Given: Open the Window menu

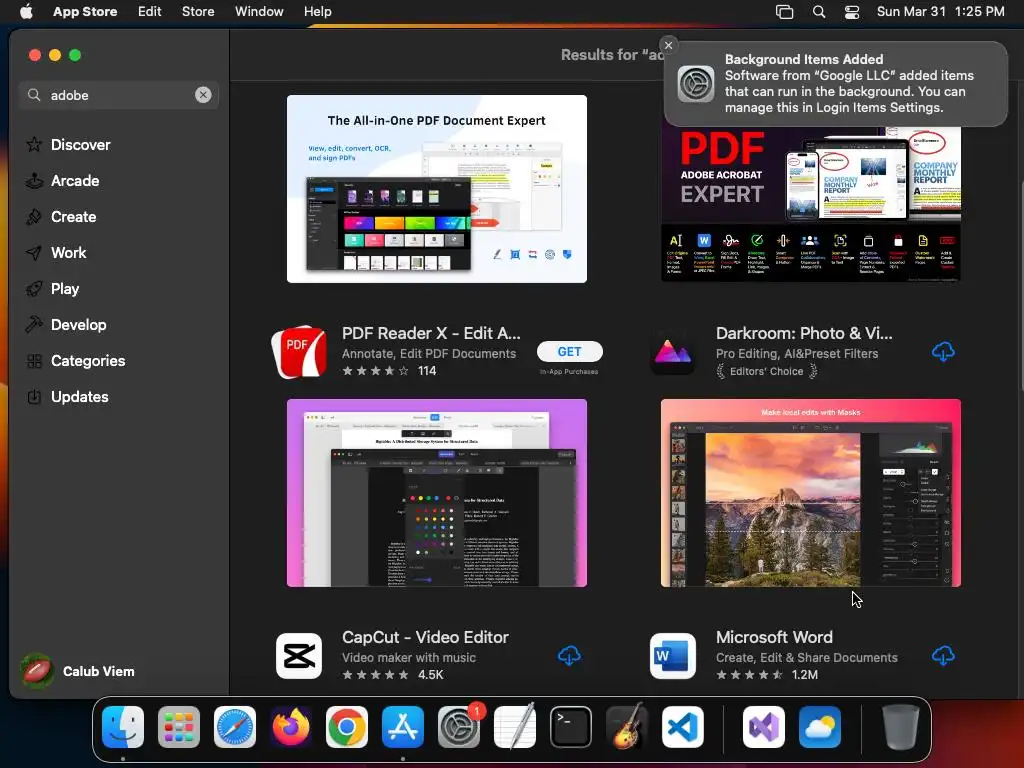Looking at the screenshot, I should 259,12.
